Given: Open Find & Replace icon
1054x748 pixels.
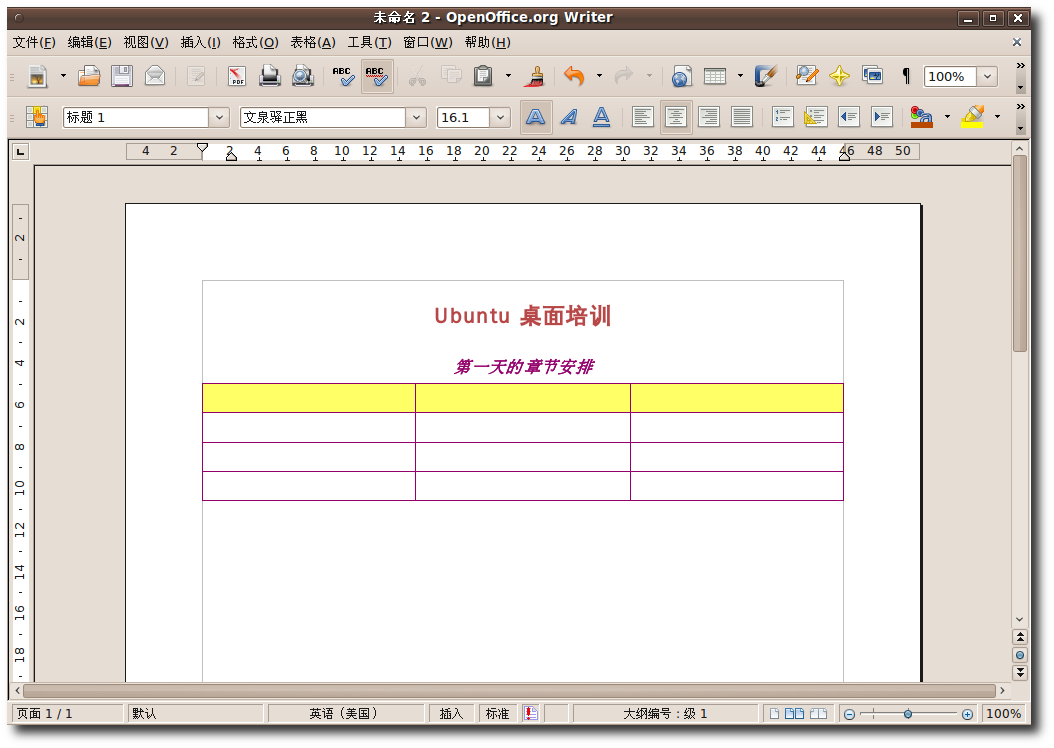Looking at the screenshot, I should pos(806,77).
